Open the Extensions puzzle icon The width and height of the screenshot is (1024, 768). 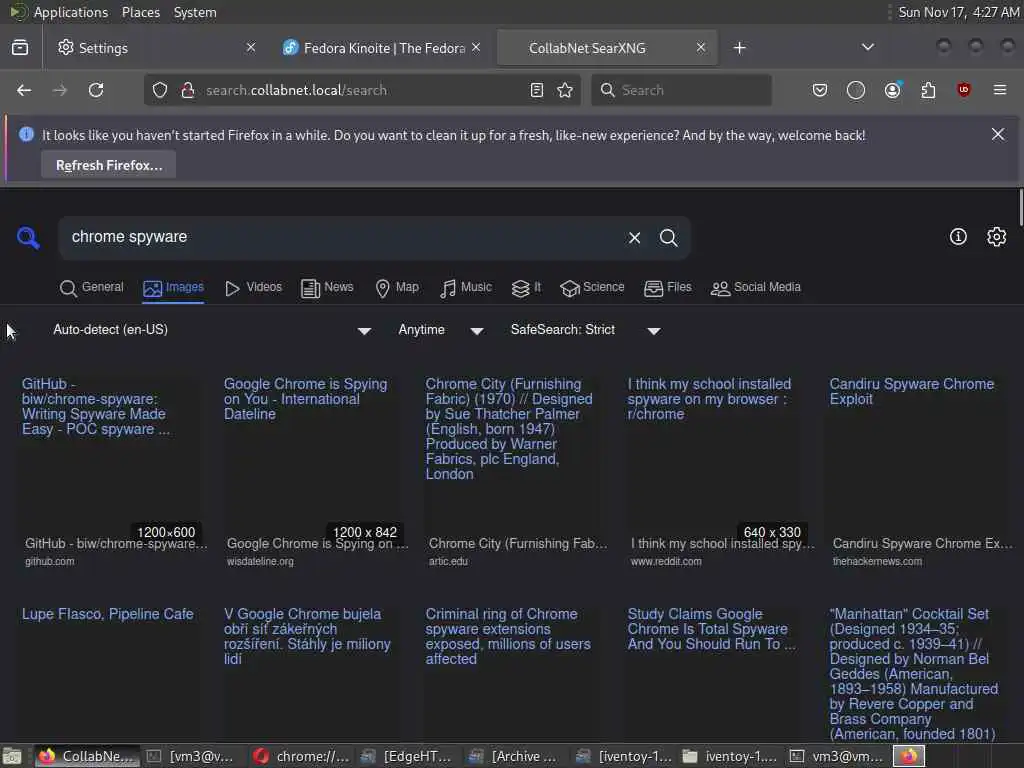point(928,90)
